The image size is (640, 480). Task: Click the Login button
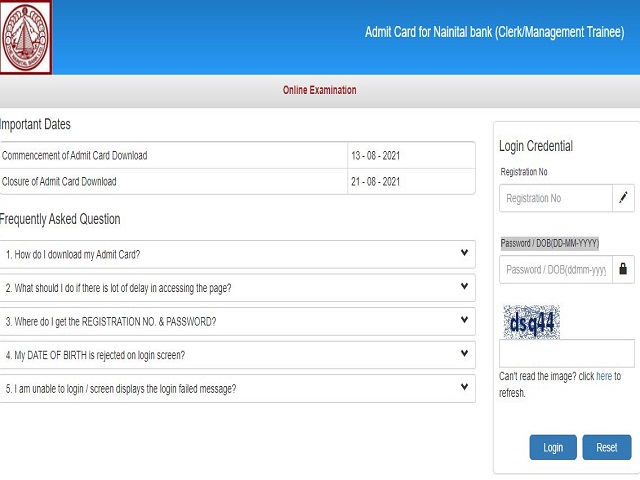(553, 447)
